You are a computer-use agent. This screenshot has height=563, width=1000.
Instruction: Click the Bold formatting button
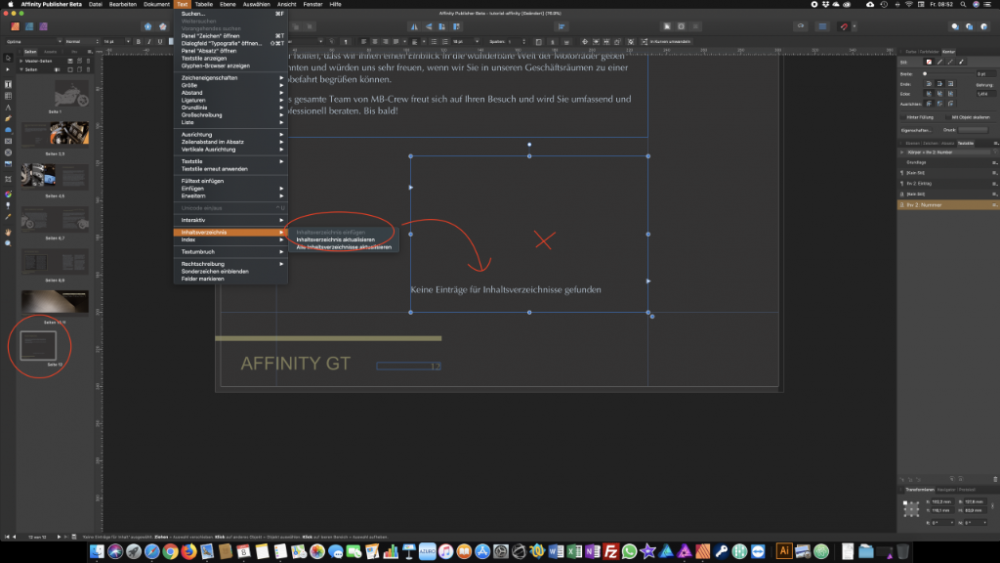point(137,41)
